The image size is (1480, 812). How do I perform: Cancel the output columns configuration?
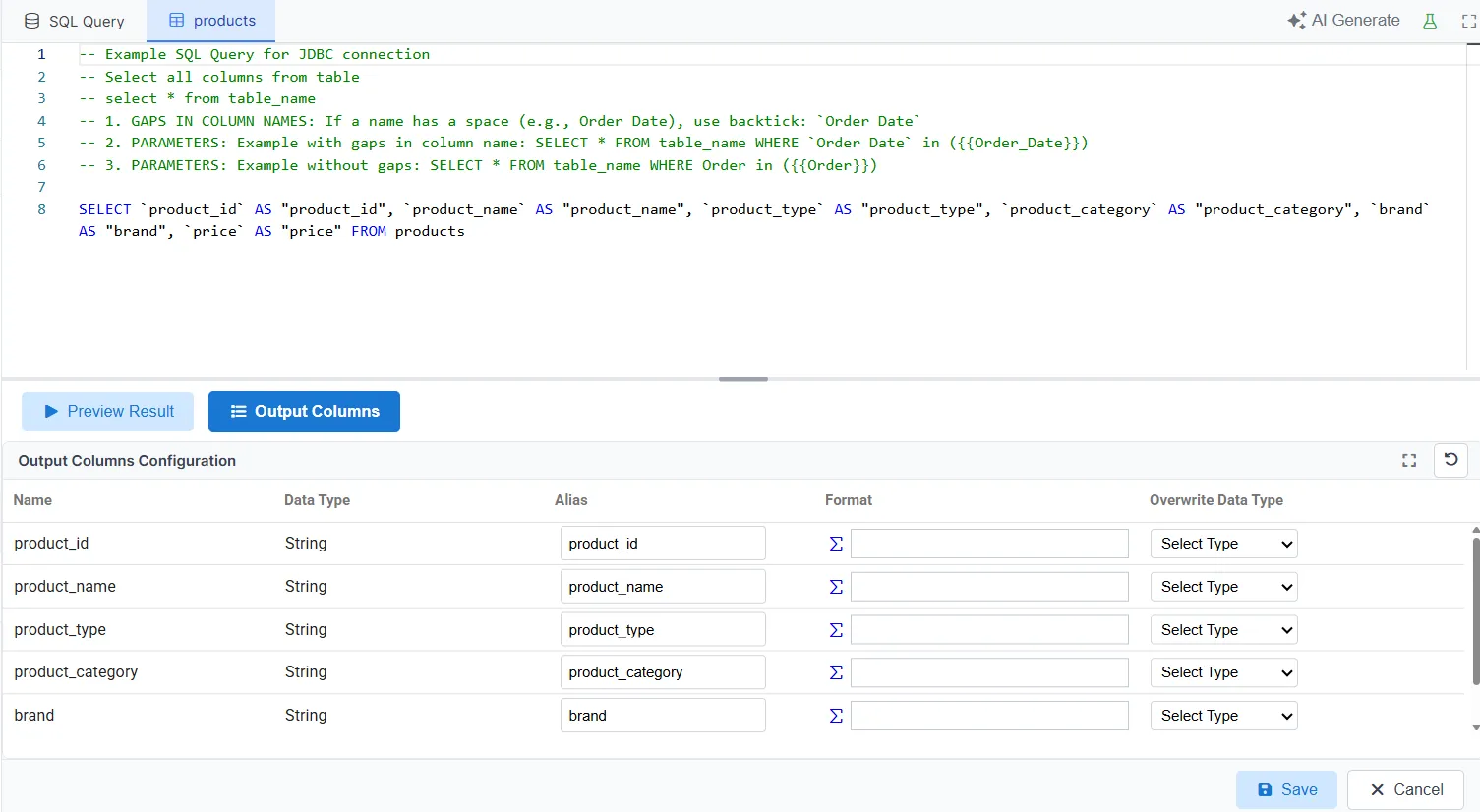[x=1404, y=789]
